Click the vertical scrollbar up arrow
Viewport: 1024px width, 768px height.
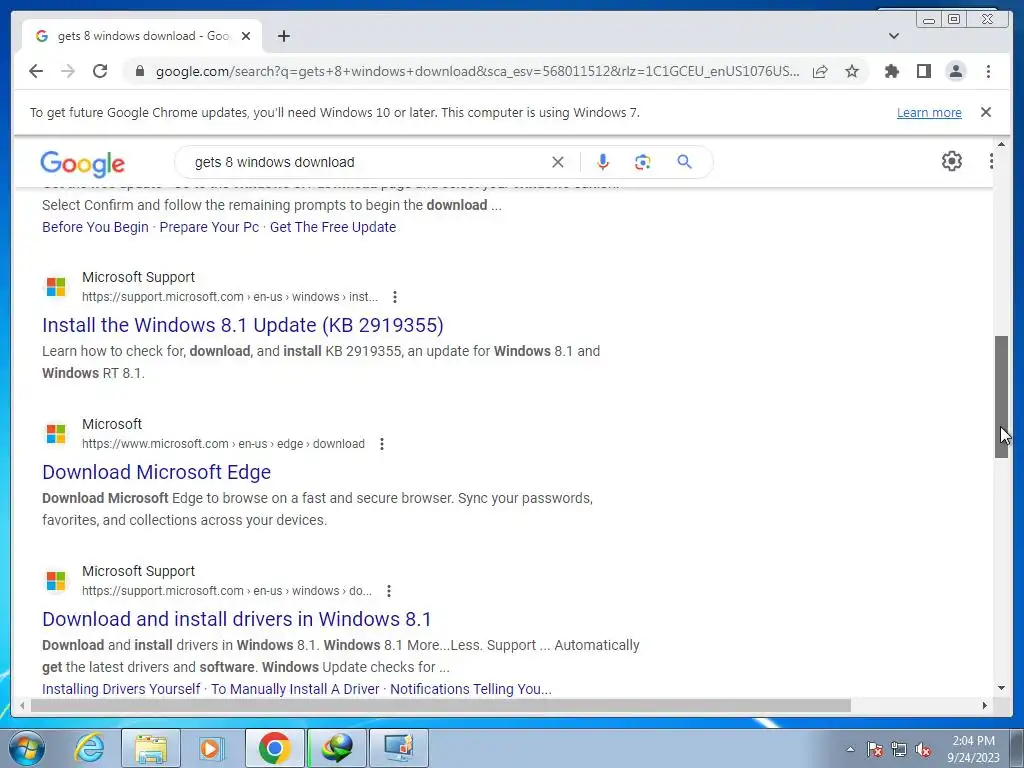[x=1001, y=144]
